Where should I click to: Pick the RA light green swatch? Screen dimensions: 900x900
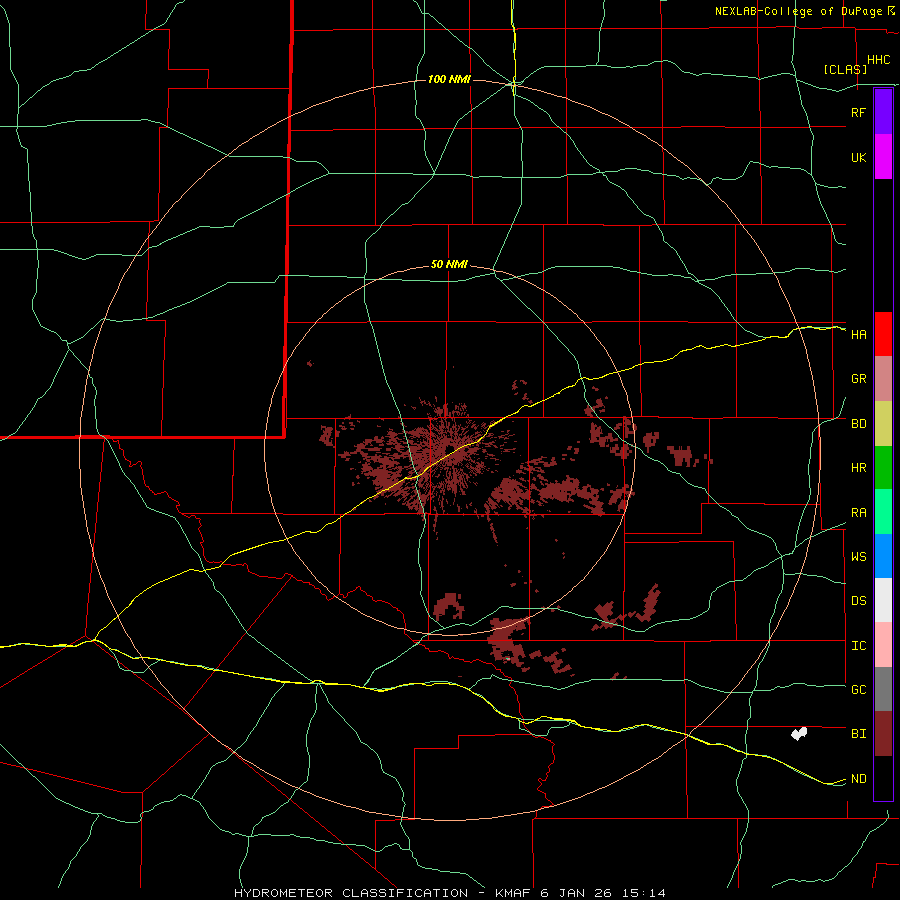coord(883,512)
